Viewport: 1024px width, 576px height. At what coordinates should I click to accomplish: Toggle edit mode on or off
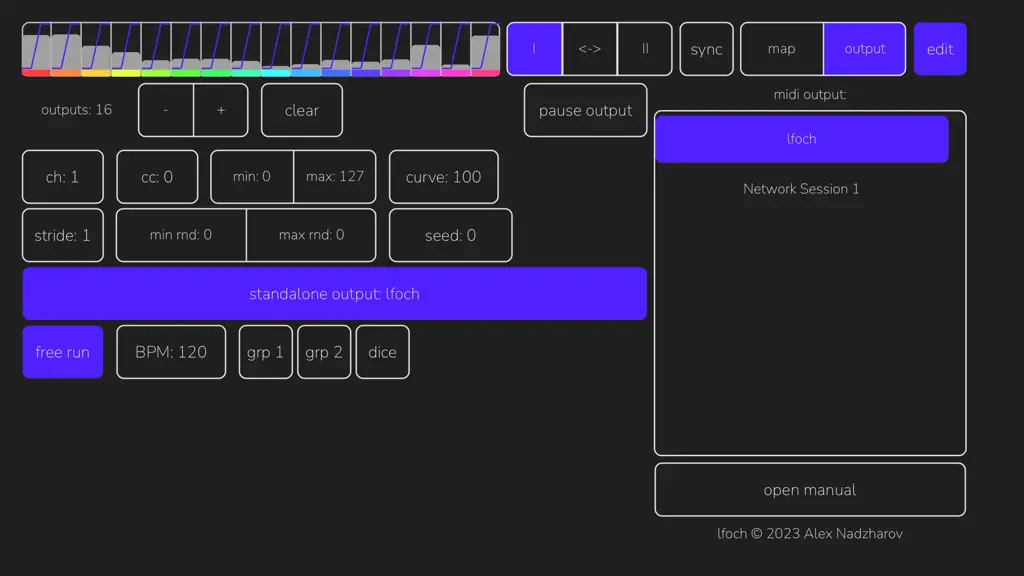click(x=940, y=49)
